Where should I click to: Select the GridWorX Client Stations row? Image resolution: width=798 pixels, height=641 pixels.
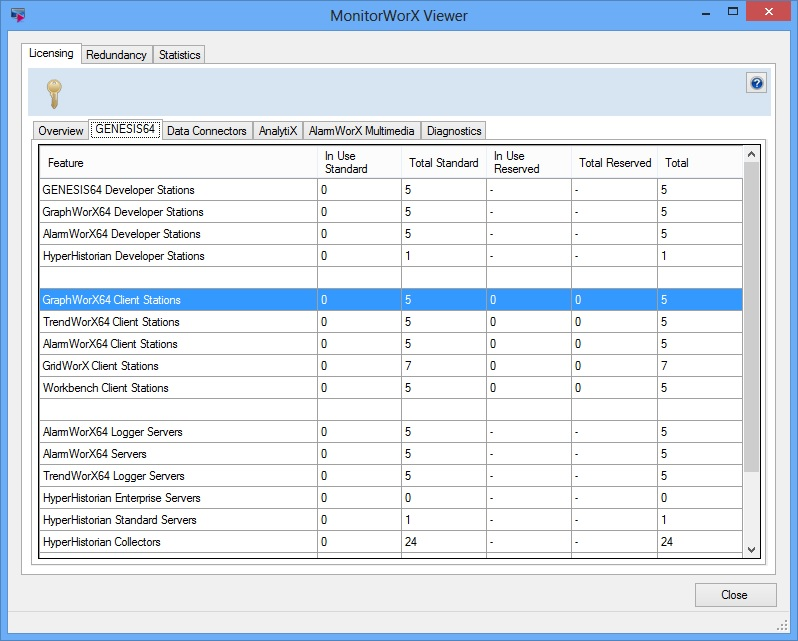pos(100,366)
